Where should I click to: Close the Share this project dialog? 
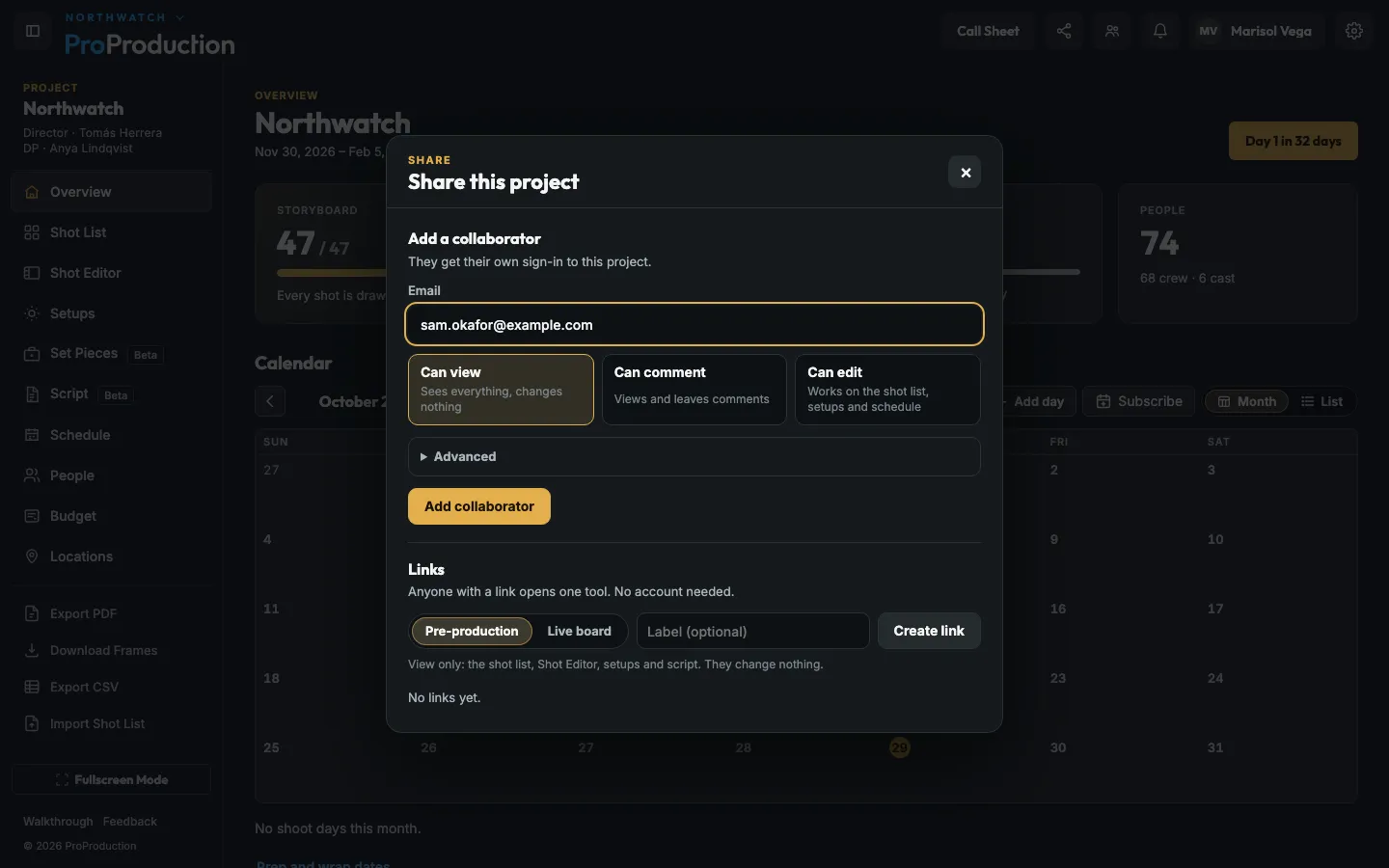tap(965, 173)
